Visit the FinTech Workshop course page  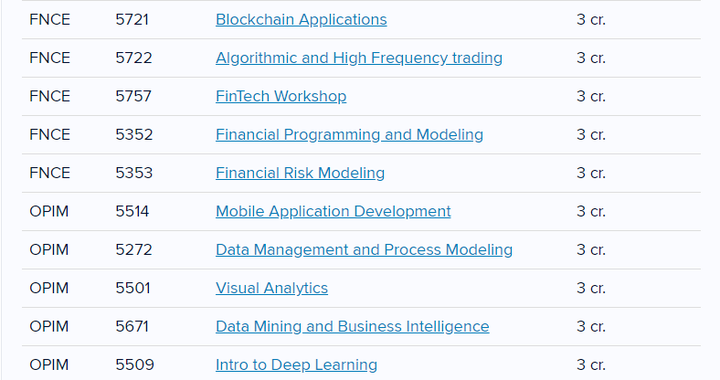tap(281, 96)
